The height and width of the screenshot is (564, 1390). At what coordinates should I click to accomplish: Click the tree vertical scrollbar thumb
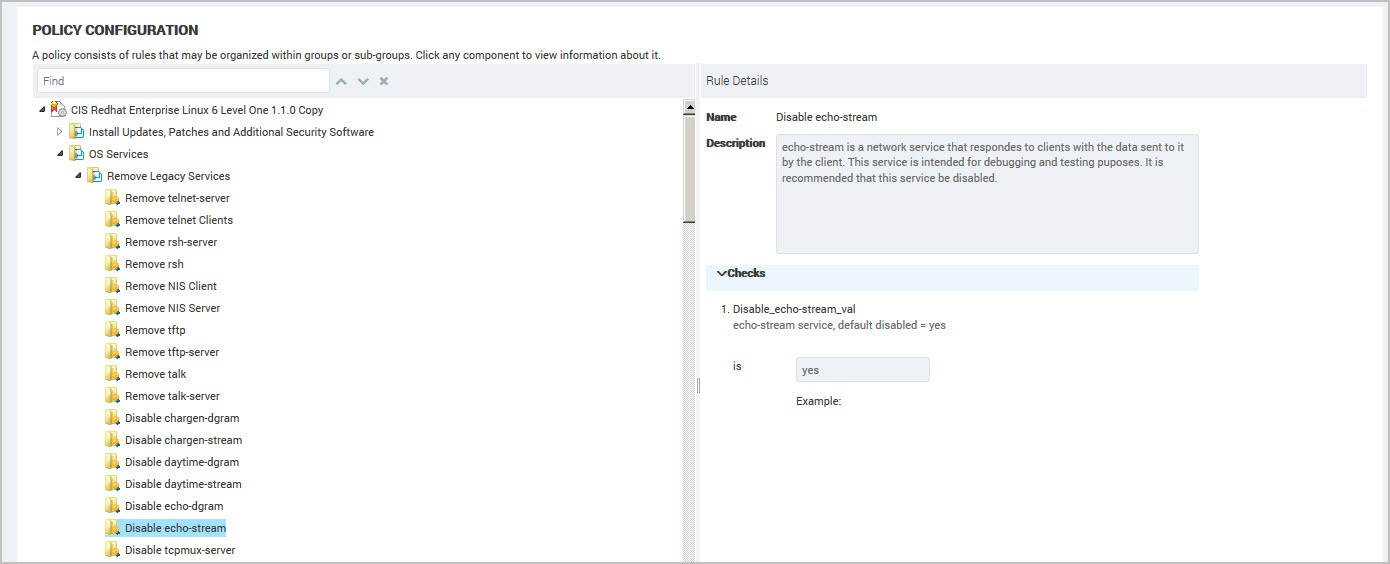coord(689,168)
